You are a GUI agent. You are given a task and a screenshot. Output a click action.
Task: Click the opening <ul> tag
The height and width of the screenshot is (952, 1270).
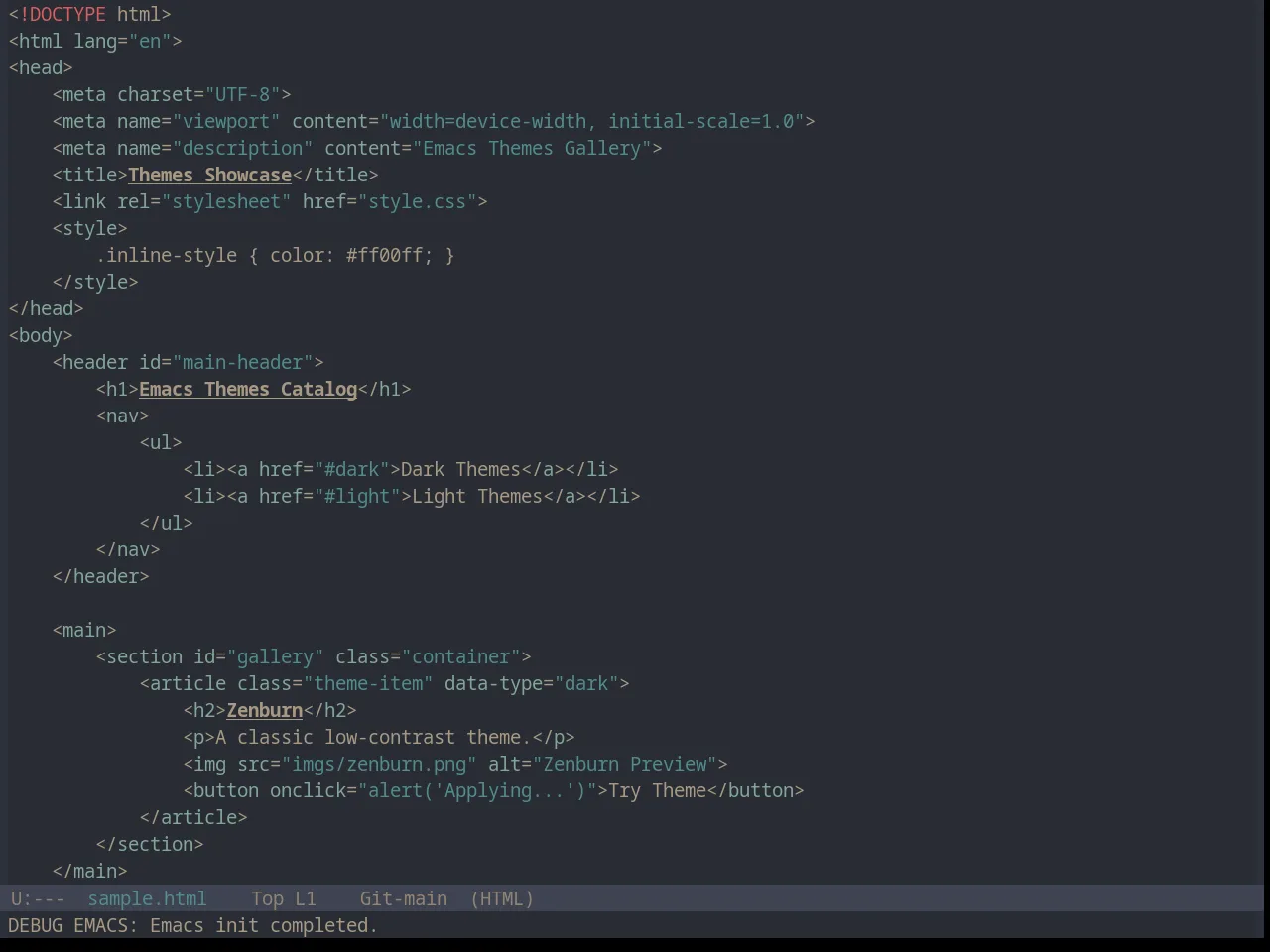pyautogui.click(x=161, y=442)
